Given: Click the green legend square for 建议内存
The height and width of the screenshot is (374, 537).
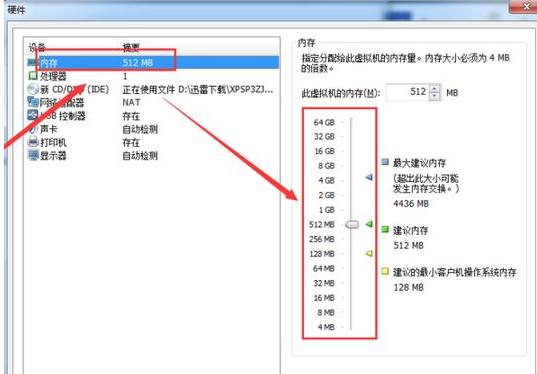Looking at the screenshot, I should point(385,229).
